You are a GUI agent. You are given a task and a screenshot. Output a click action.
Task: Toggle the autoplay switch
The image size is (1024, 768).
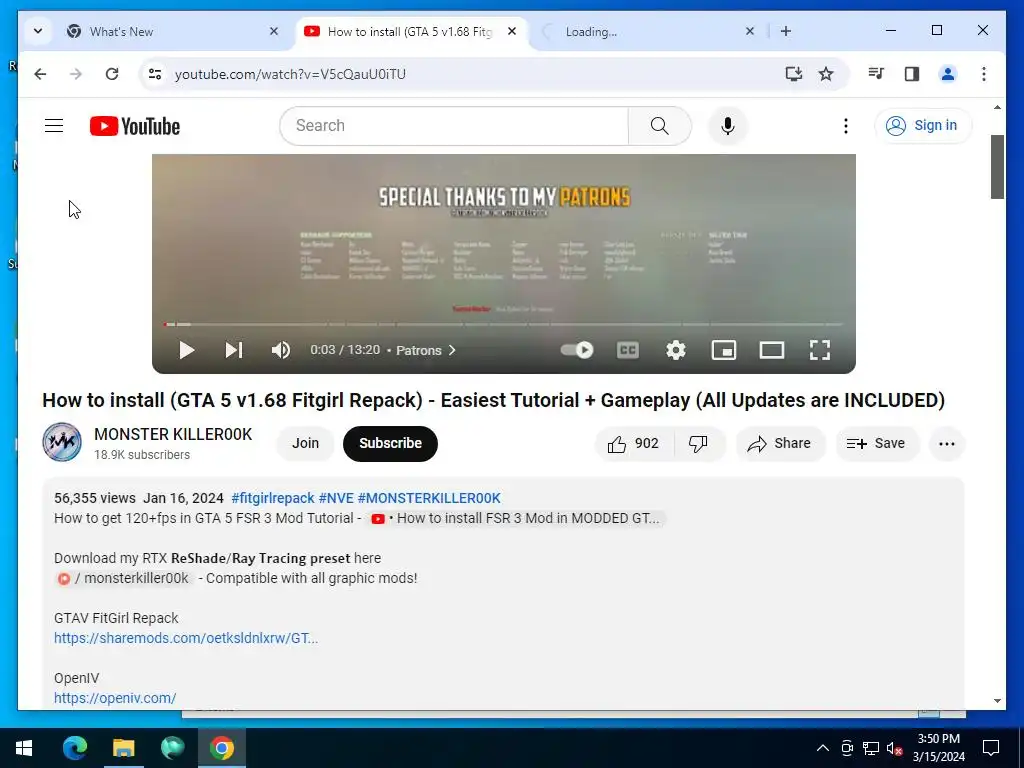click(x=577, y=350)
